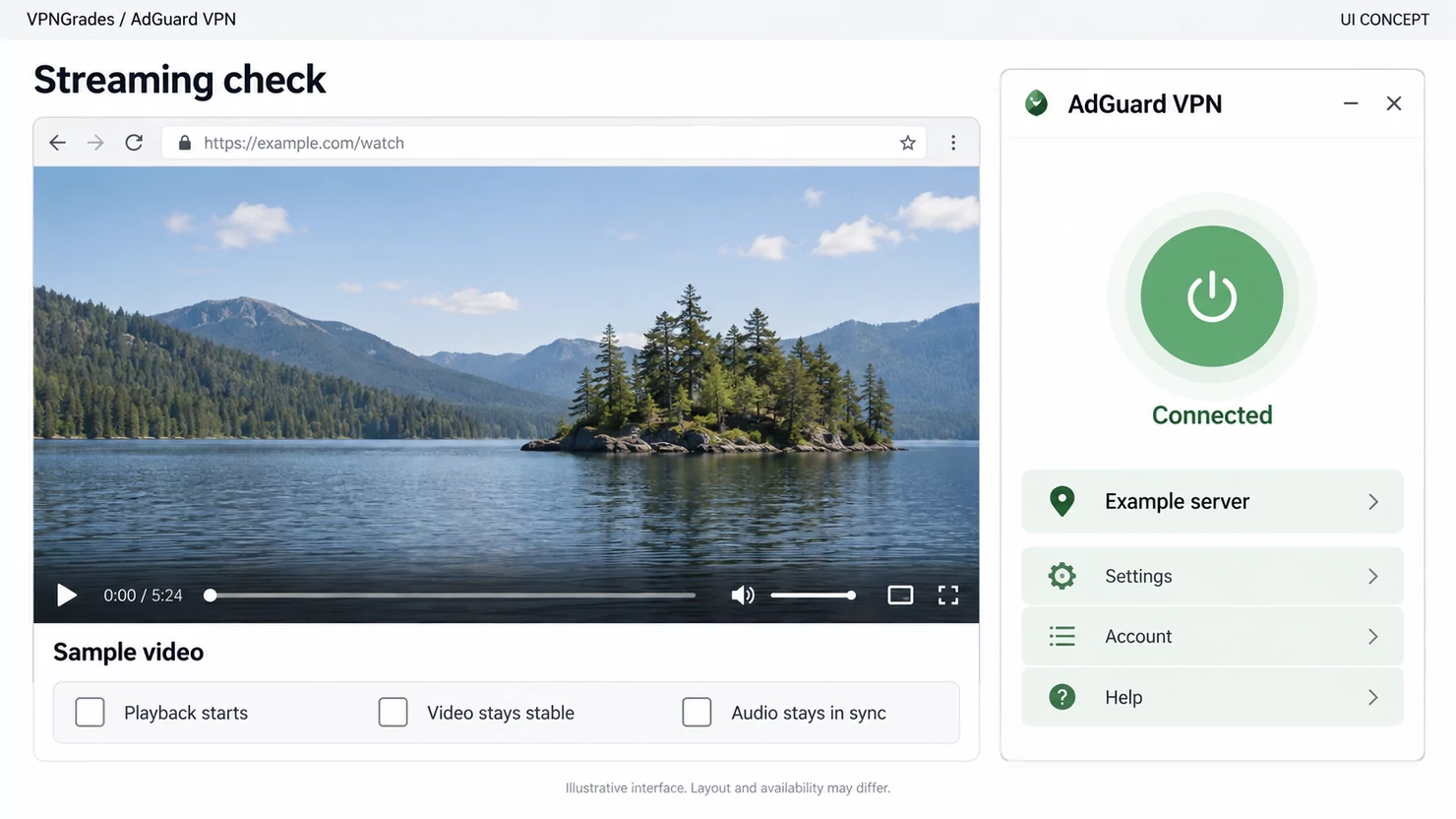Image resolution: width=1456 pixels, height=819 pixels.
Task: Reload the browser page
Action: 134,143
